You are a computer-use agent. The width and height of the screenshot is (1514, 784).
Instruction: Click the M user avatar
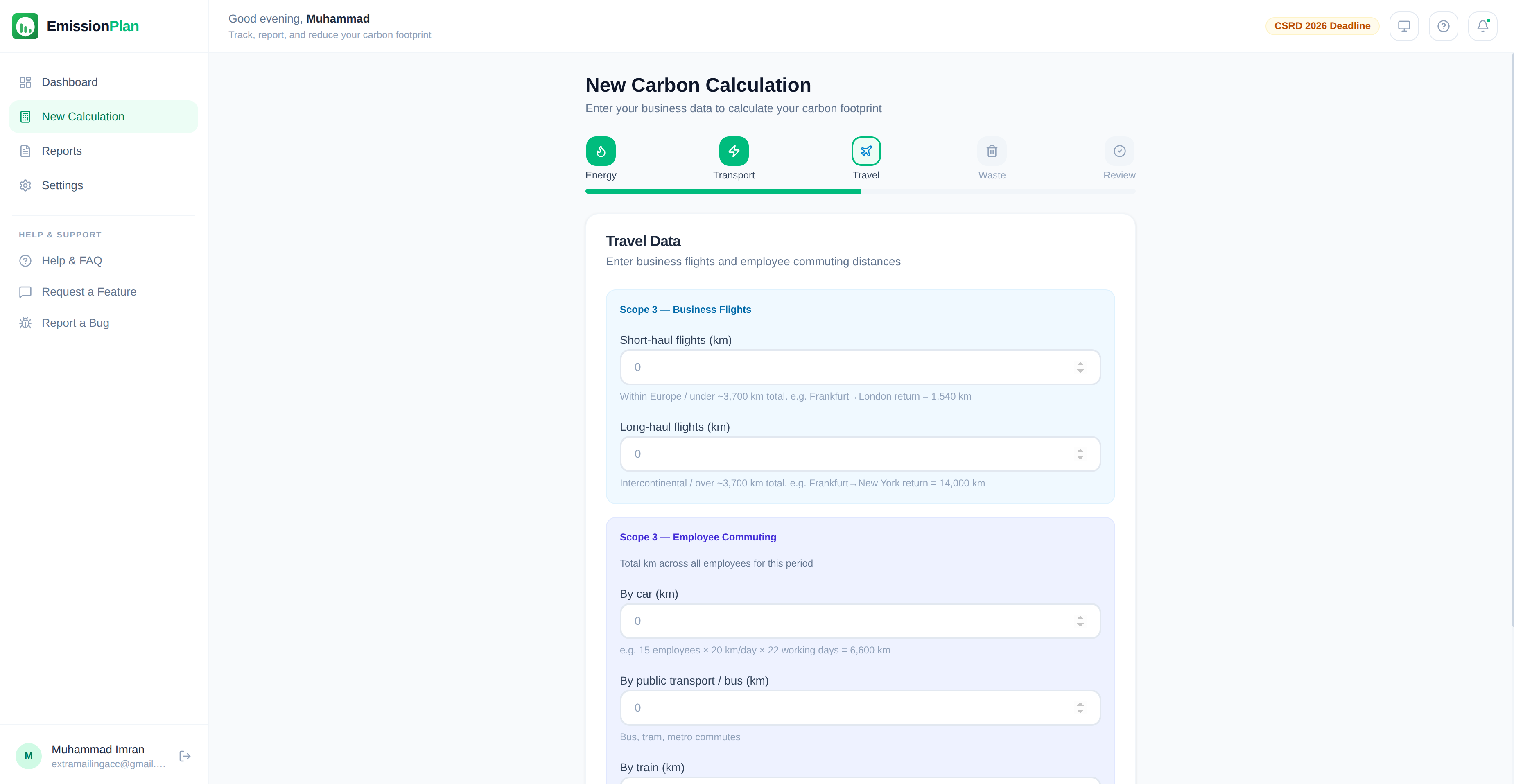pyautogui.click(x=28, y=756)
